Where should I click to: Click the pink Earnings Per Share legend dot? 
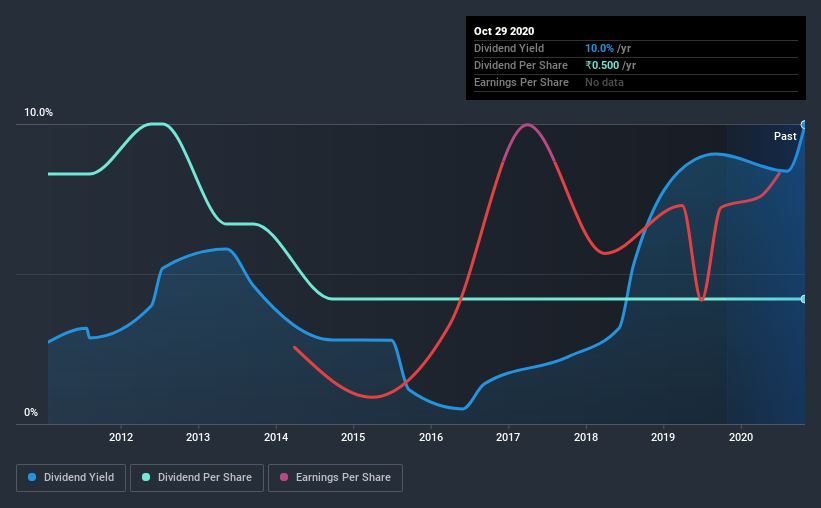click(284, 477)
